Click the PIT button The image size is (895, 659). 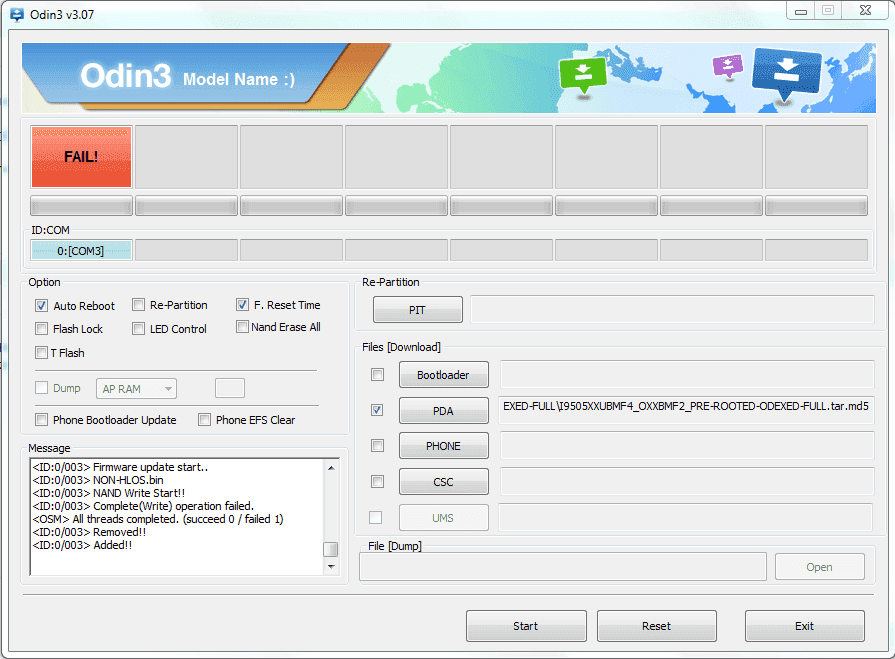coord(418,310)
